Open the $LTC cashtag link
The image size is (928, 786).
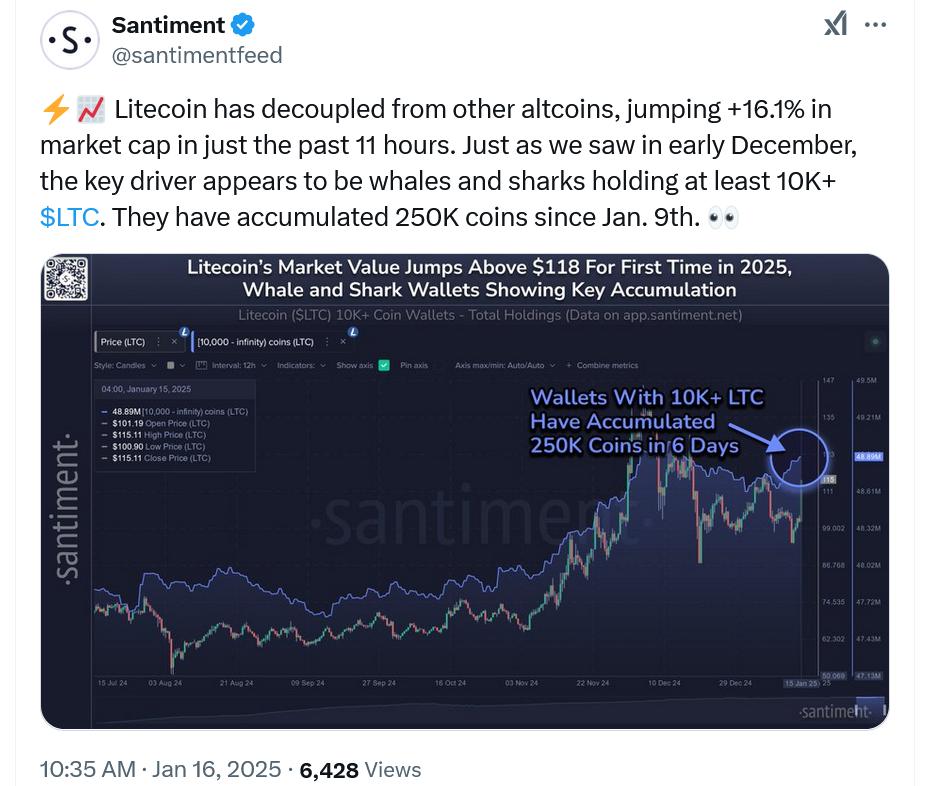click(x=68, y=216)
